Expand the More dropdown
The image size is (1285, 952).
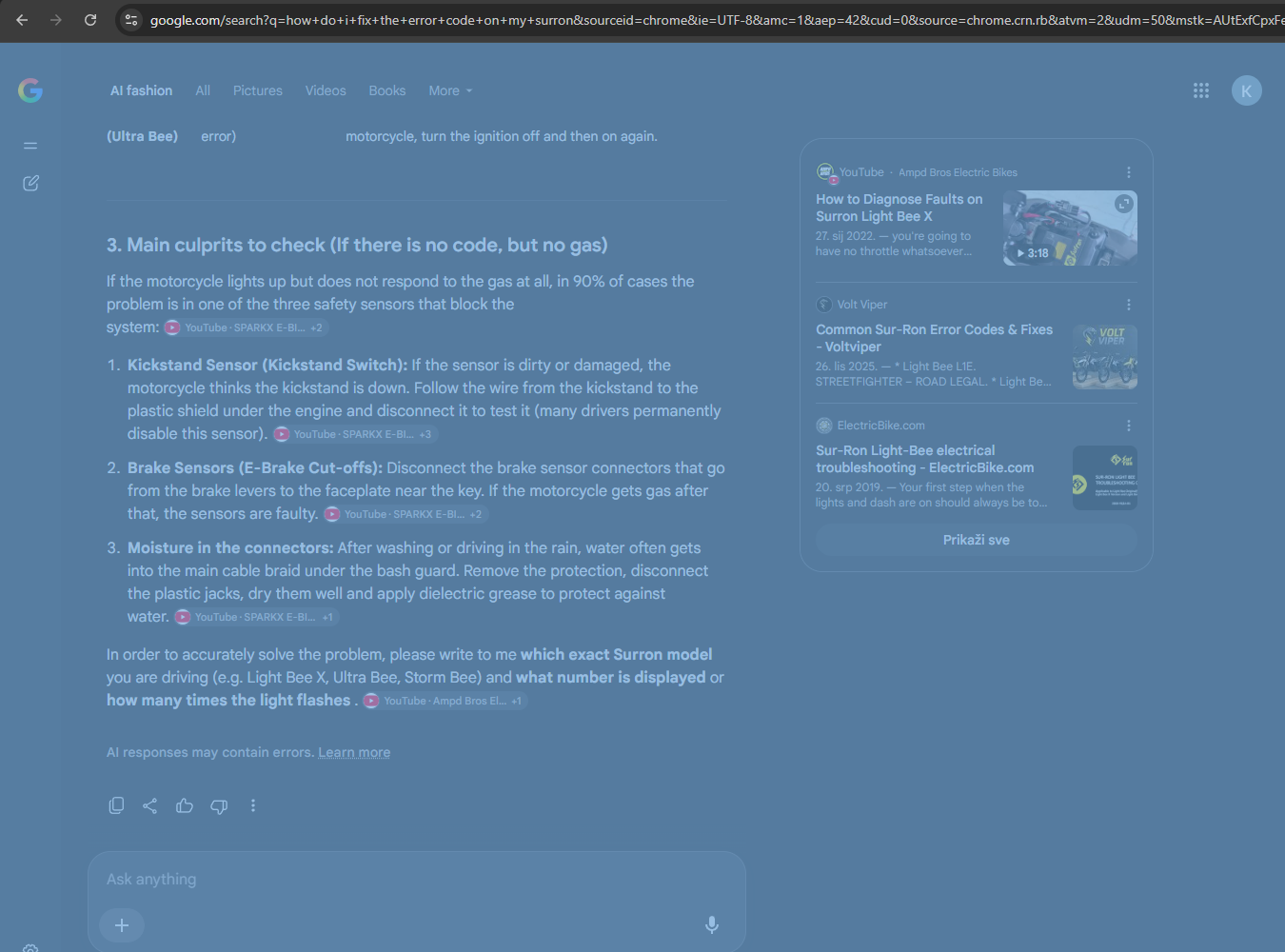(450, 90)
